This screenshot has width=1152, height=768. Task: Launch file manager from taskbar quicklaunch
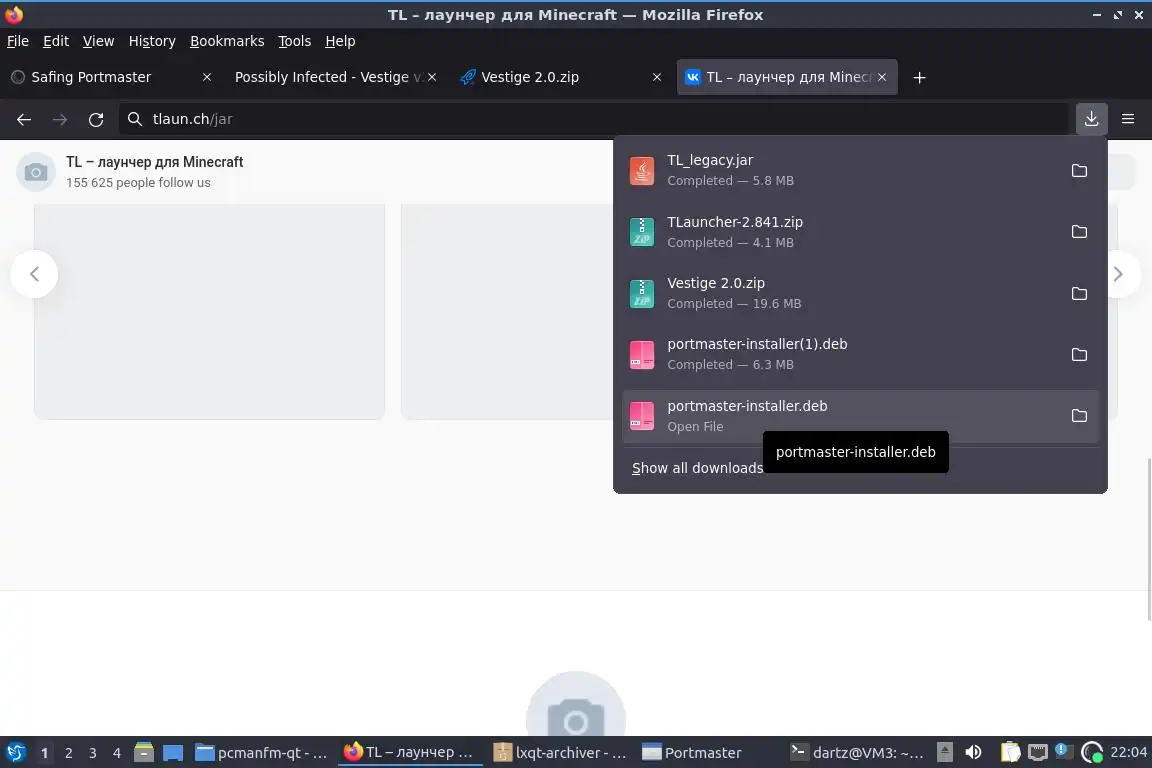144,753
